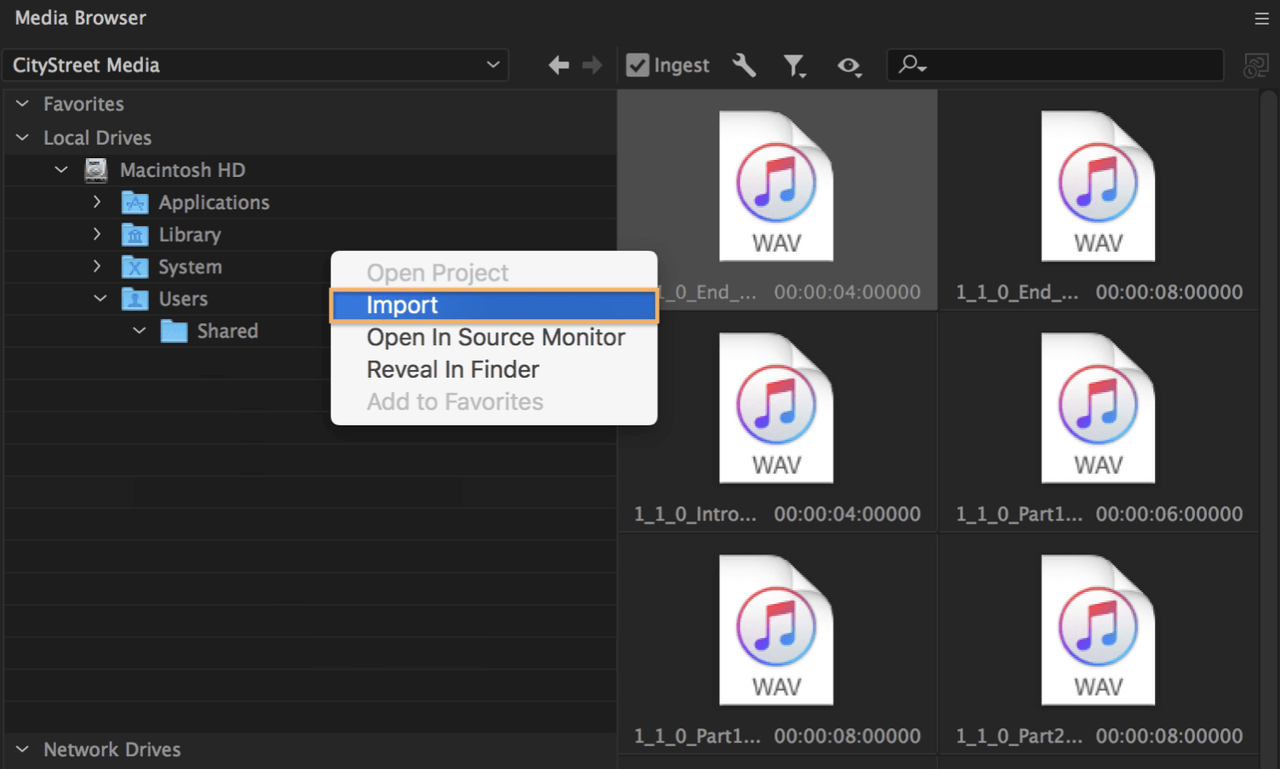Expand the Applications folder
This screenshot has height=769, width=1280.
[96, 202]
